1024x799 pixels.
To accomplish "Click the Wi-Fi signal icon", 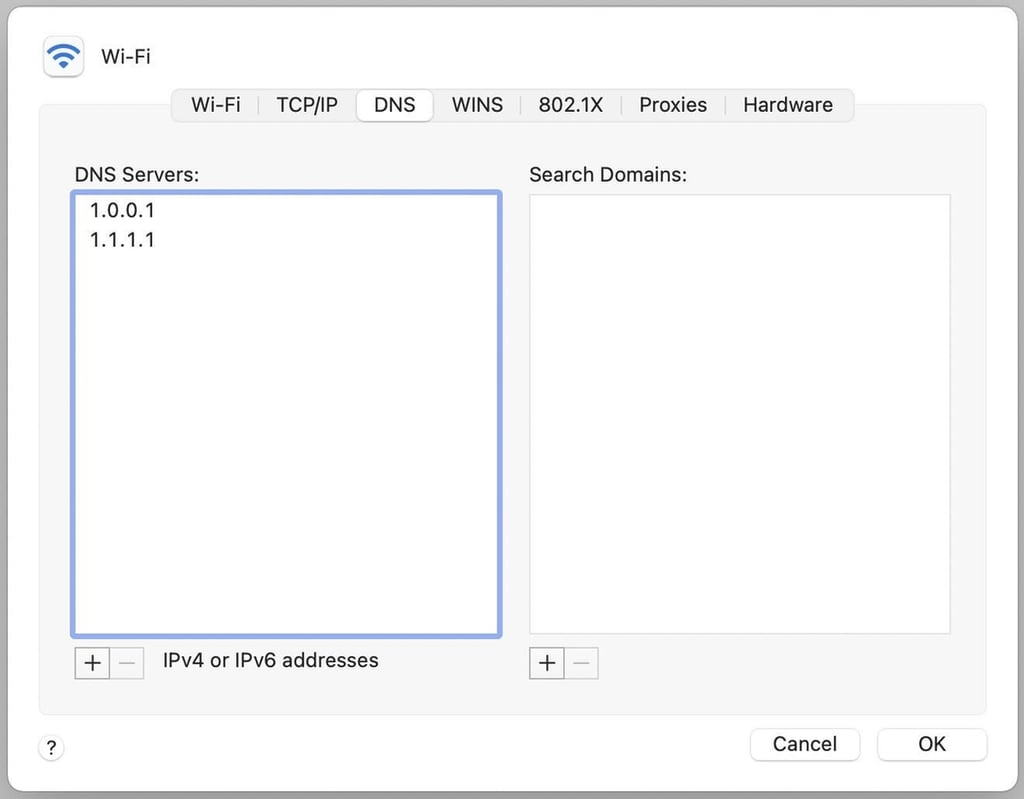I will click(63, 56).
